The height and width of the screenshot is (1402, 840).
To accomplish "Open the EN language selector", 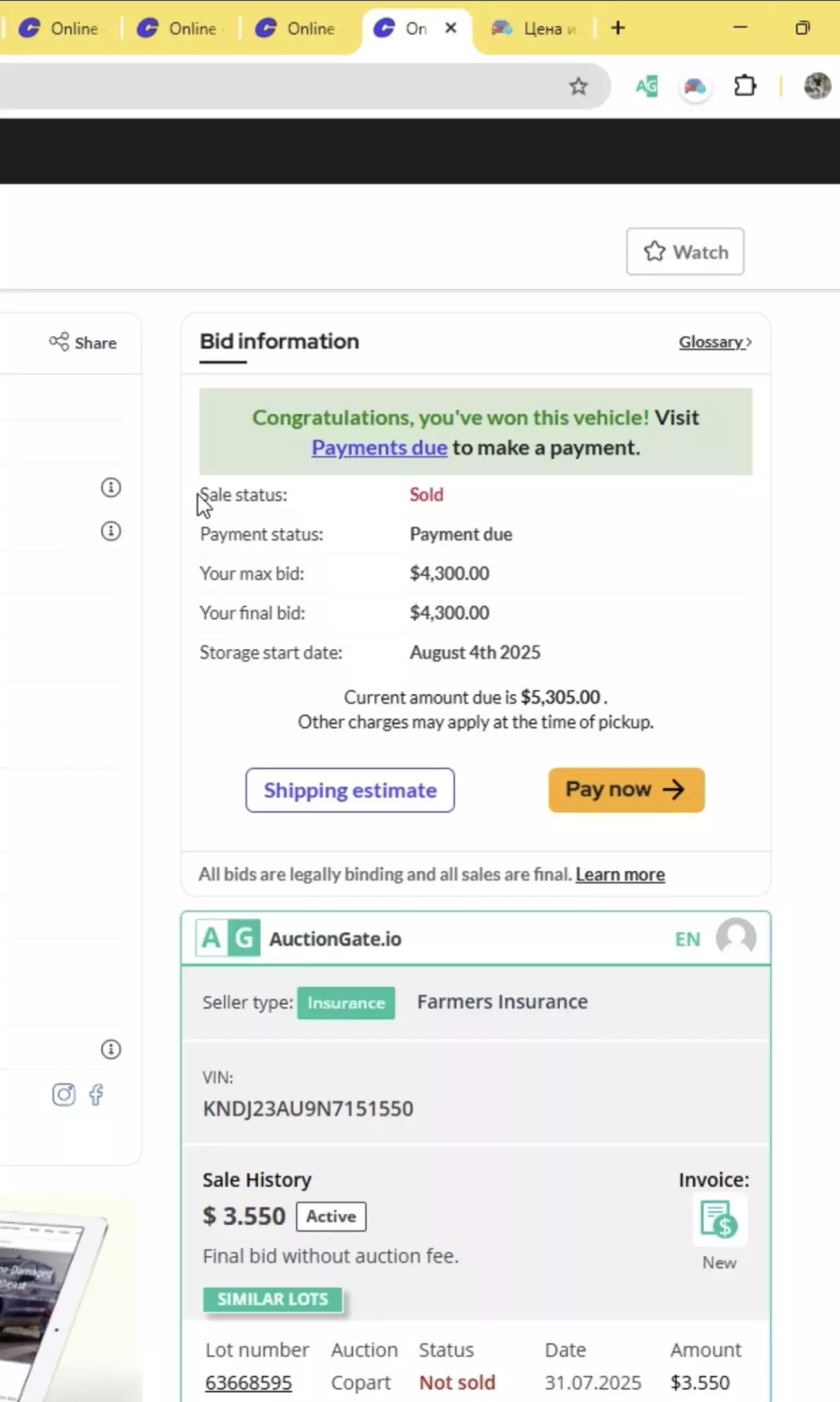I will point(687,939).
